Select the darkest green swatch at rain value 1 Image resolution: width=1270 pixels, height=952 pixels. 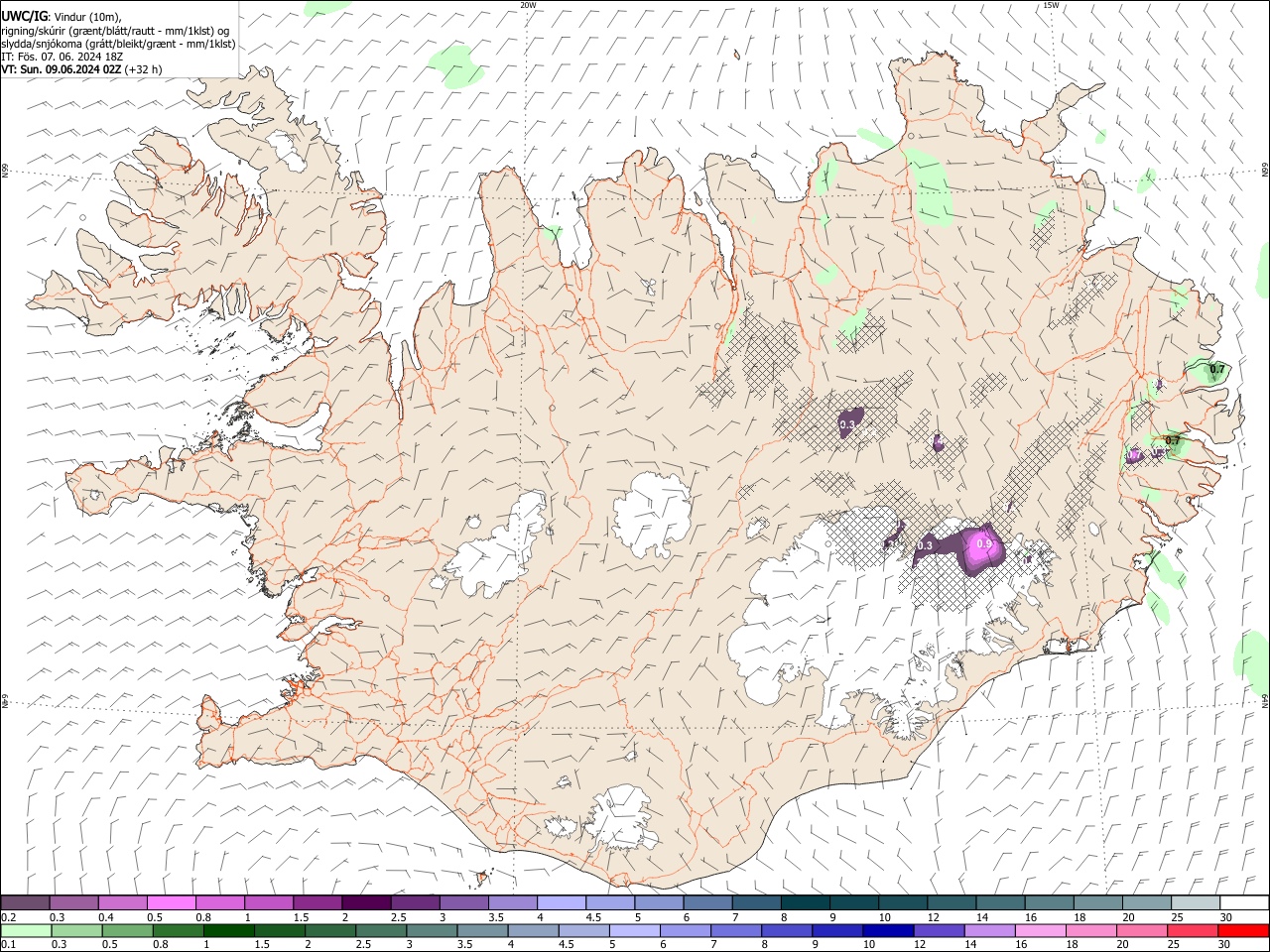(228, 930)
